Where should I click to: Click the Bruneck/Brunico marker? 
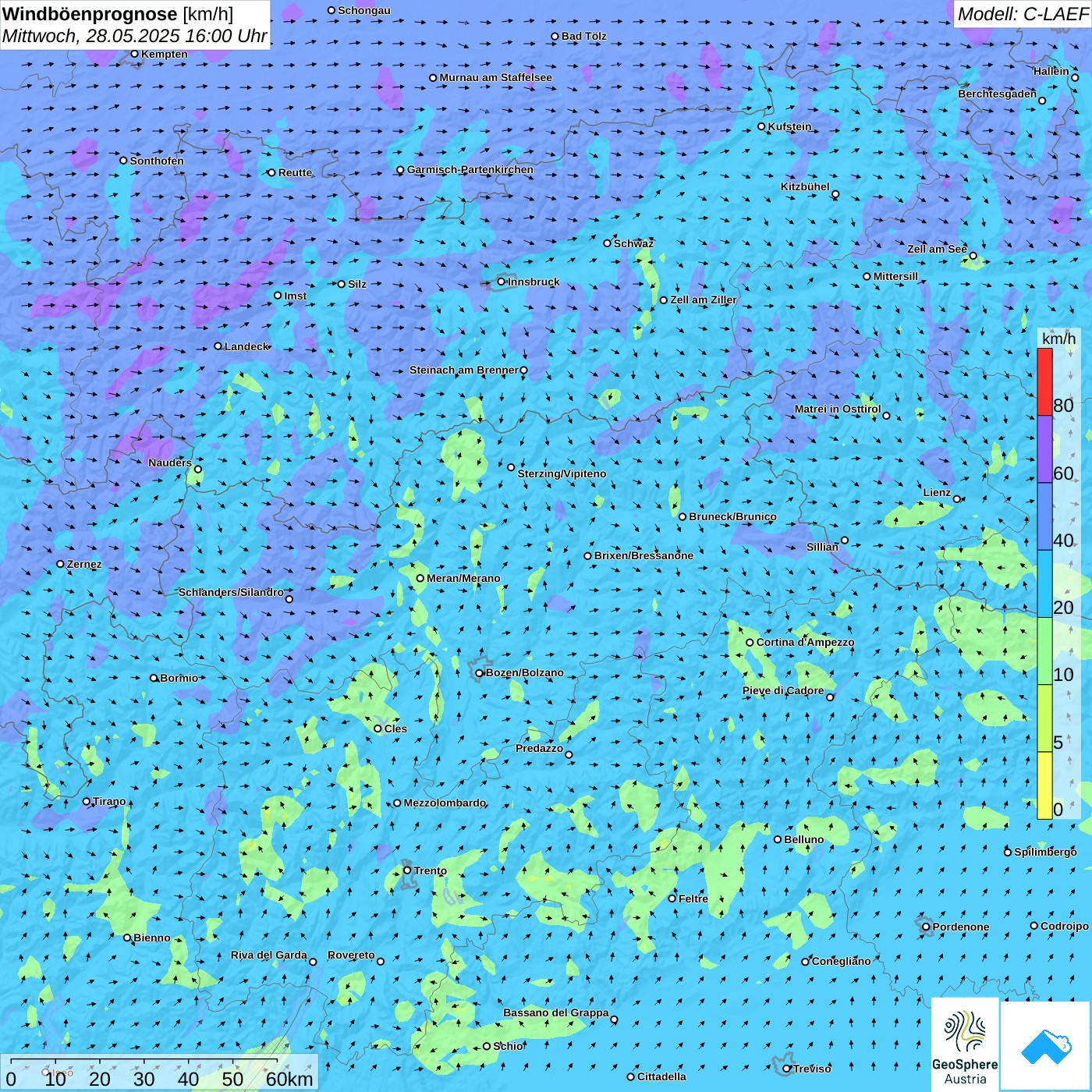pos(682,516)
